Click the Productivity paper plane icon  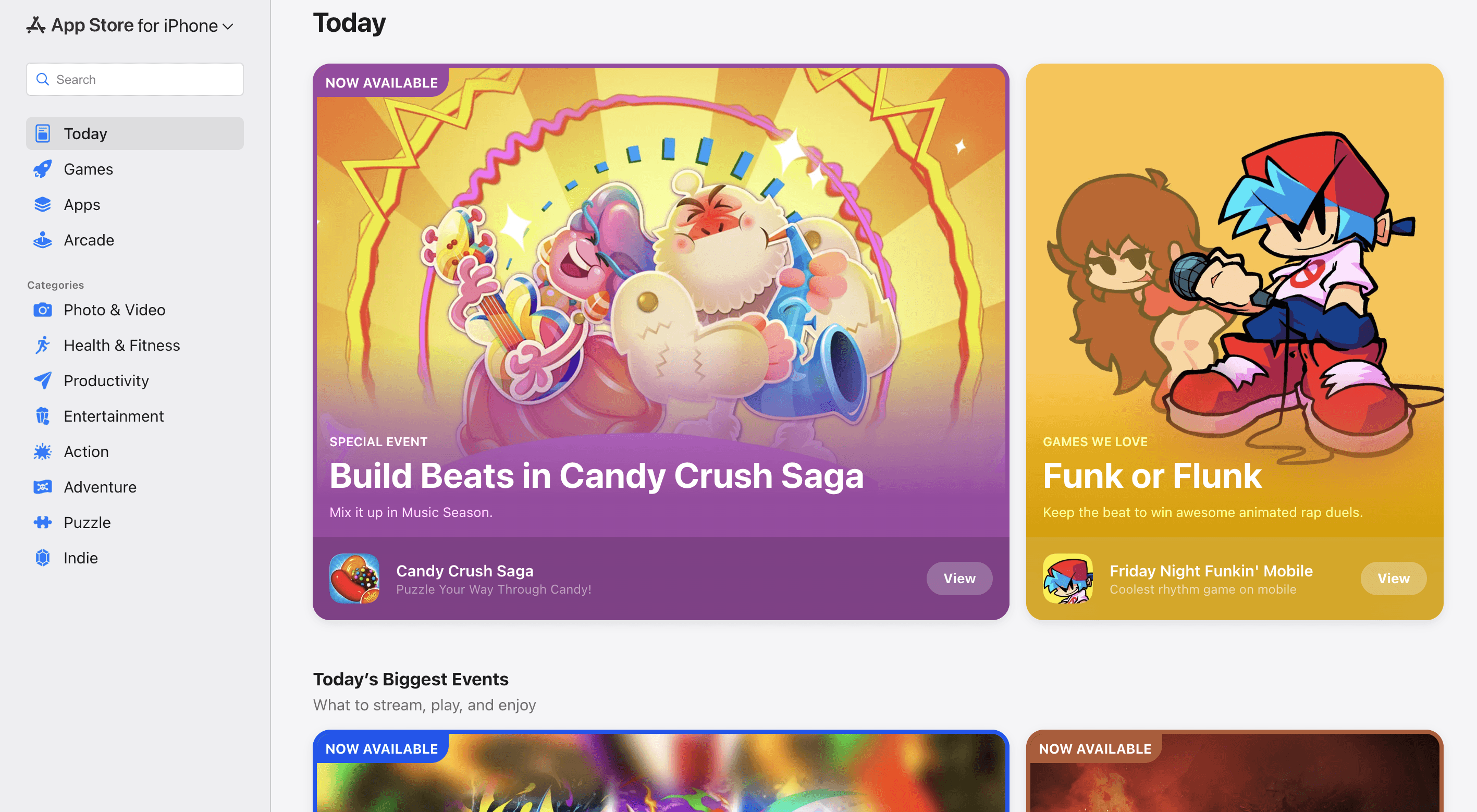click(x=42, y=380)
